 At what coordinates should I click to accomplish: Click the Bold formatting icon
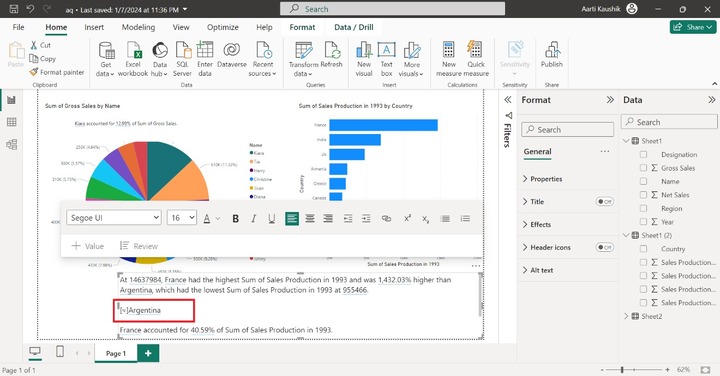tap(235, 219)
